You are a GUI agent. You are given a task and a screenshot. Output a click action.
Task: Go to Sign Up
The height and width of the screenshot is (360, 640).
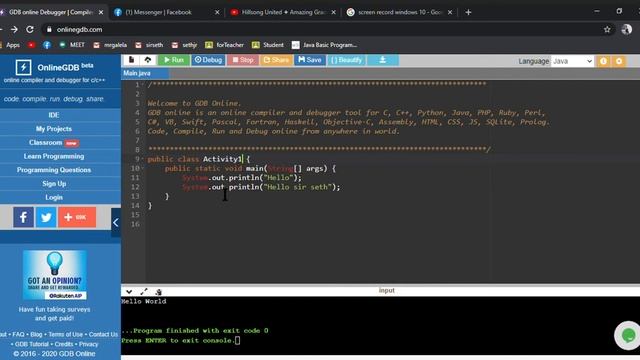pyautogui.click(x=54, y=184)
